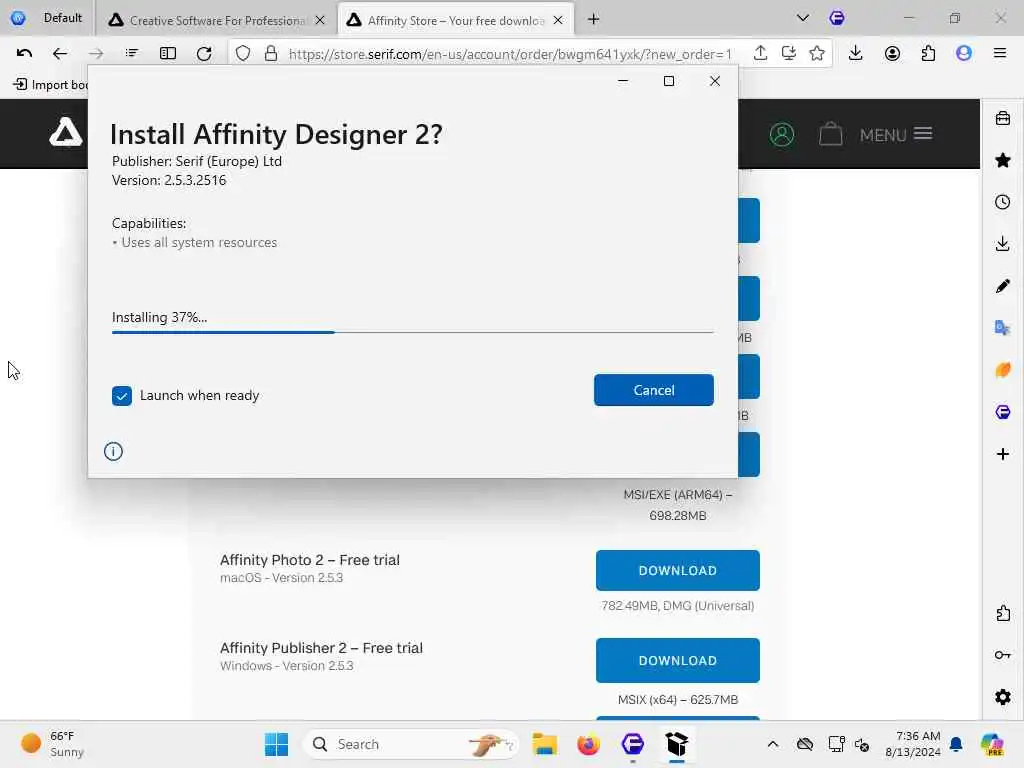Uncheck the Launch when ready checkbox
This screenshot has height=768, width=1024.
pos(121,396)
